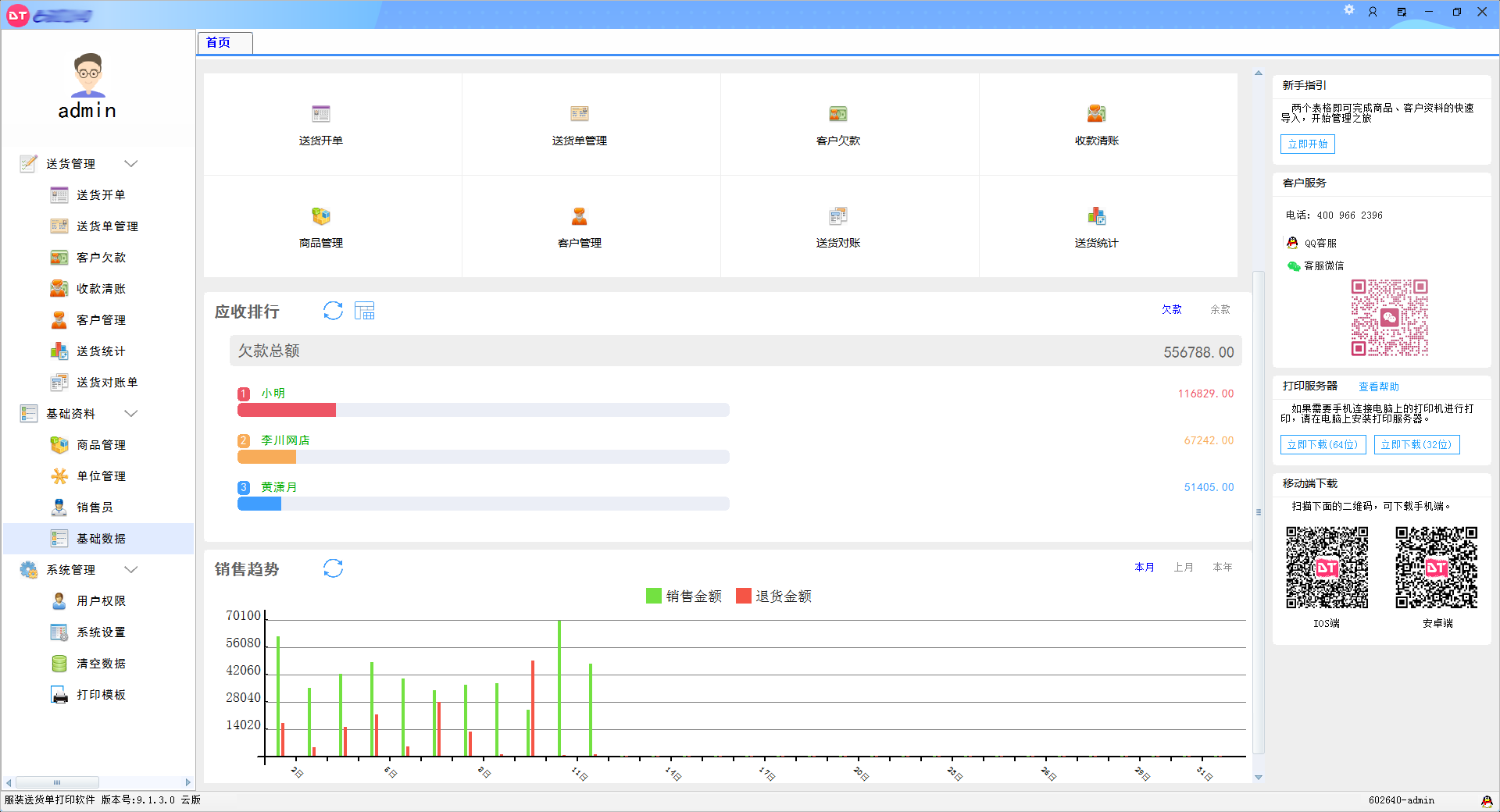Collapse the 系统管理 sidebar group
Image resolution: width=1500 pixels, height=812 pixels.
[x=131, y=570]
